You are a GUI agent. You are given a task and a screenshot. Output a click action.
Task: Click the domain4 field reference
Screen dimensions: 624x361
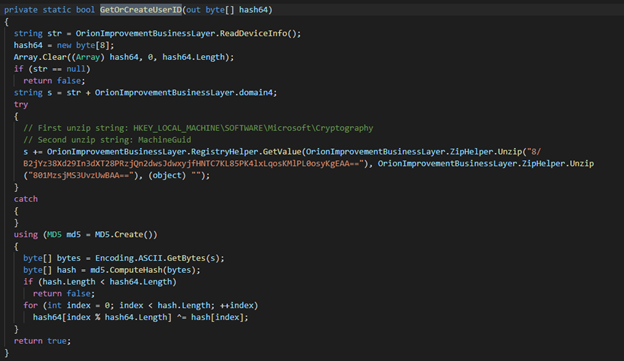(255, 93)
